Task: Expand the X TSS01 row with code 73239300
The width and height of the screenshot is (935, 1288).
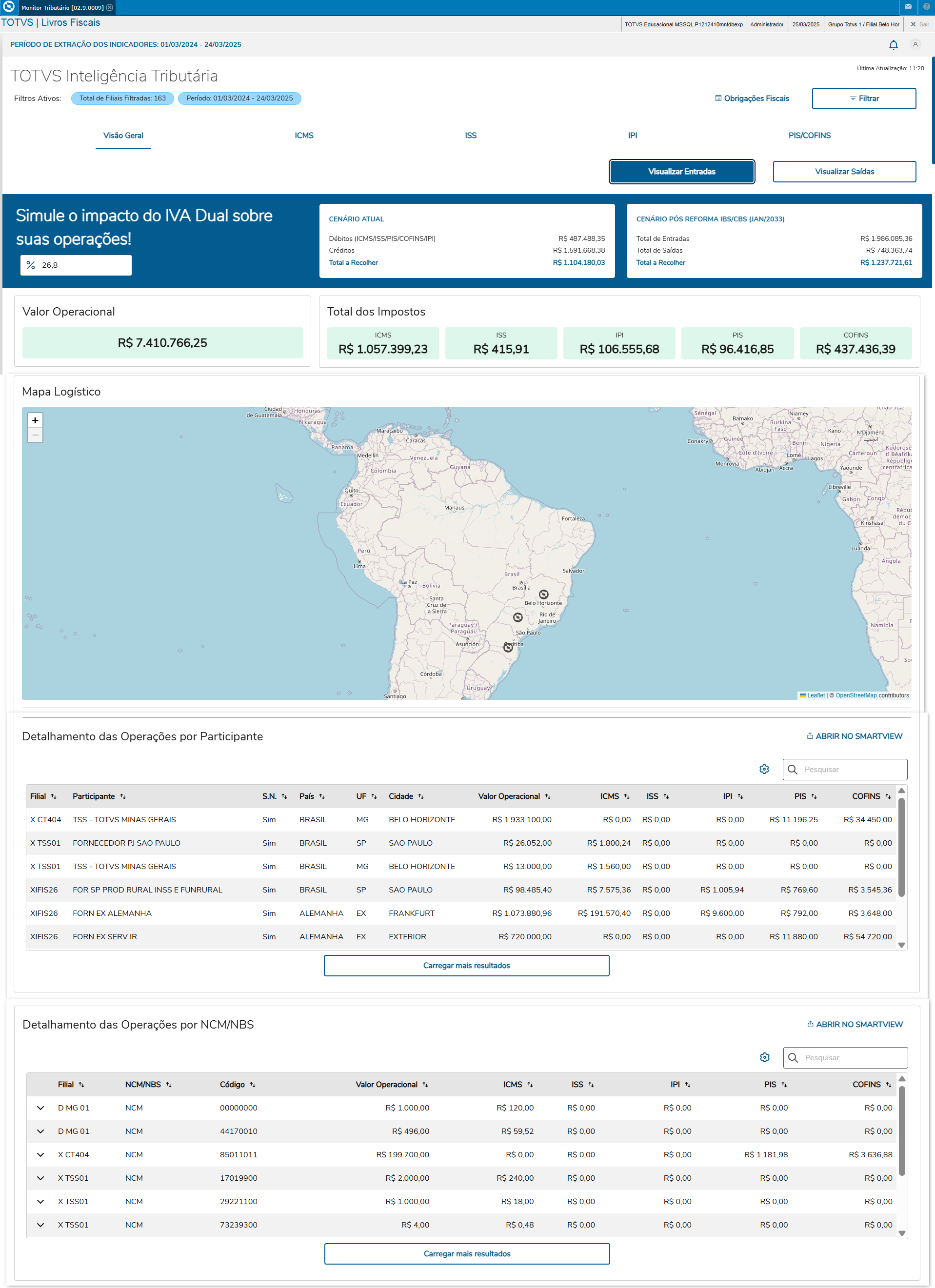Action: point(40,1225)
